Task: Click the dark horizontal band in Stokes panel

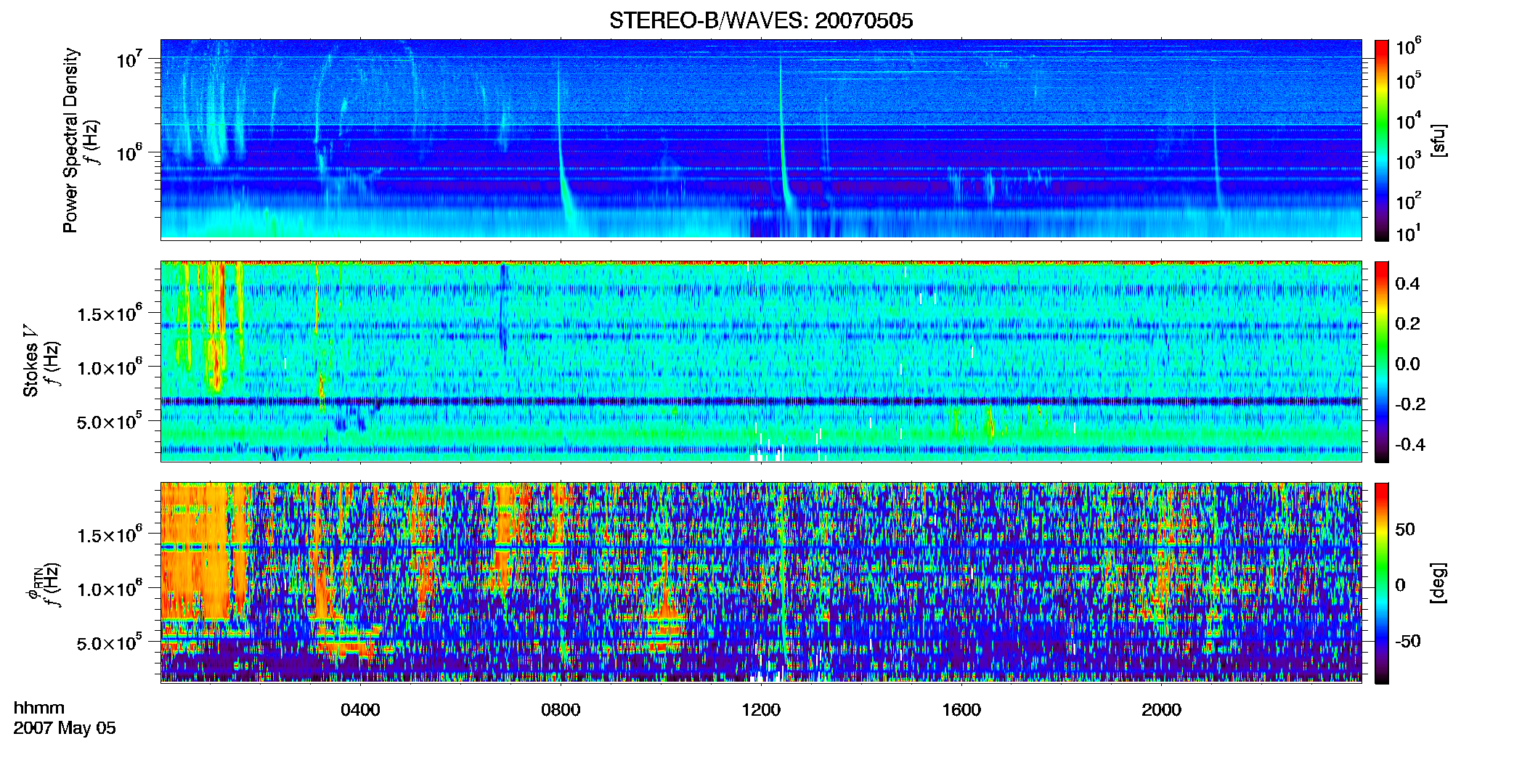Action: click(x=761, y=401)
